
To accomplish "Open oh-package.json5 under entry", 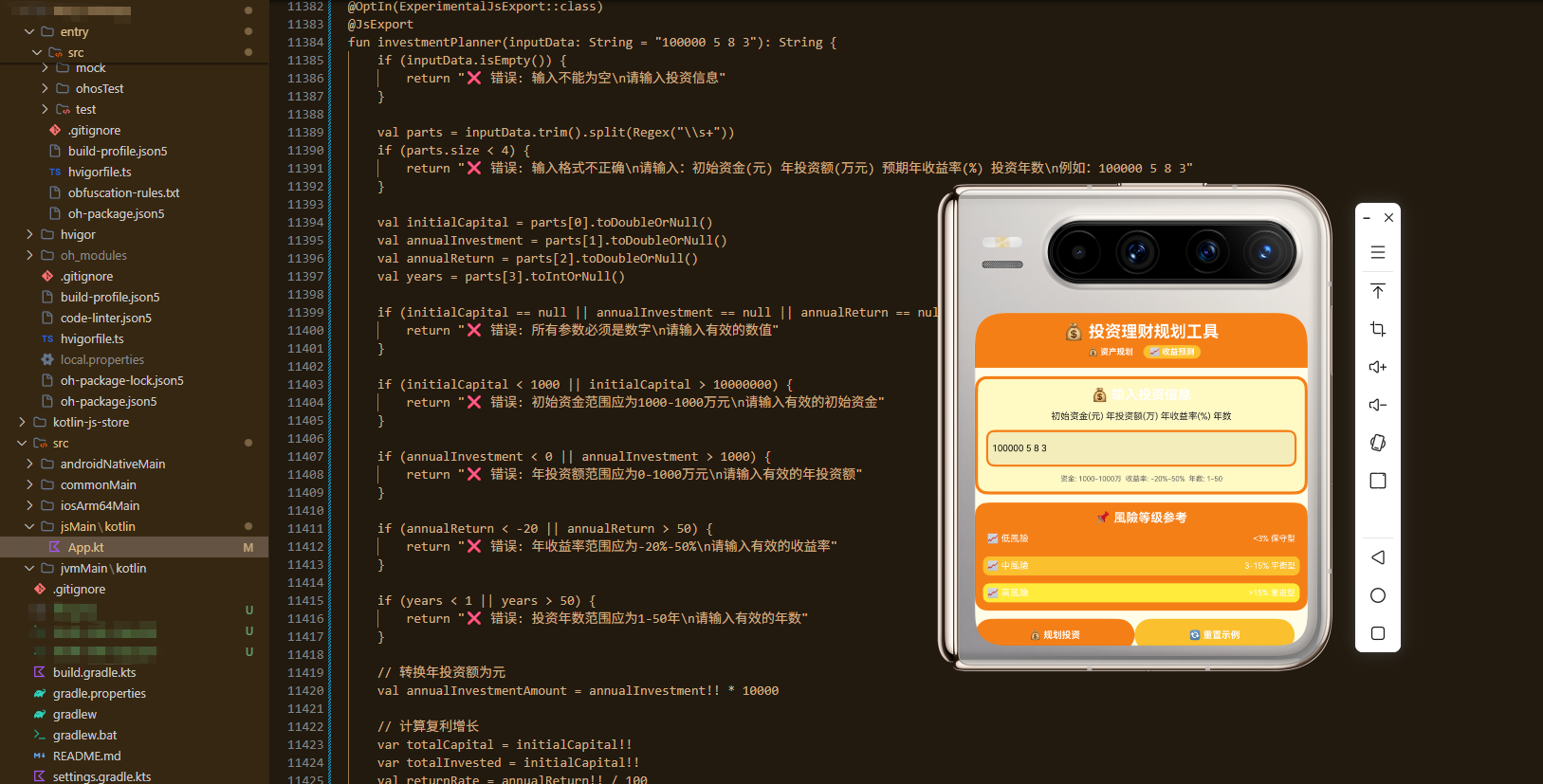I will [116, 213].
